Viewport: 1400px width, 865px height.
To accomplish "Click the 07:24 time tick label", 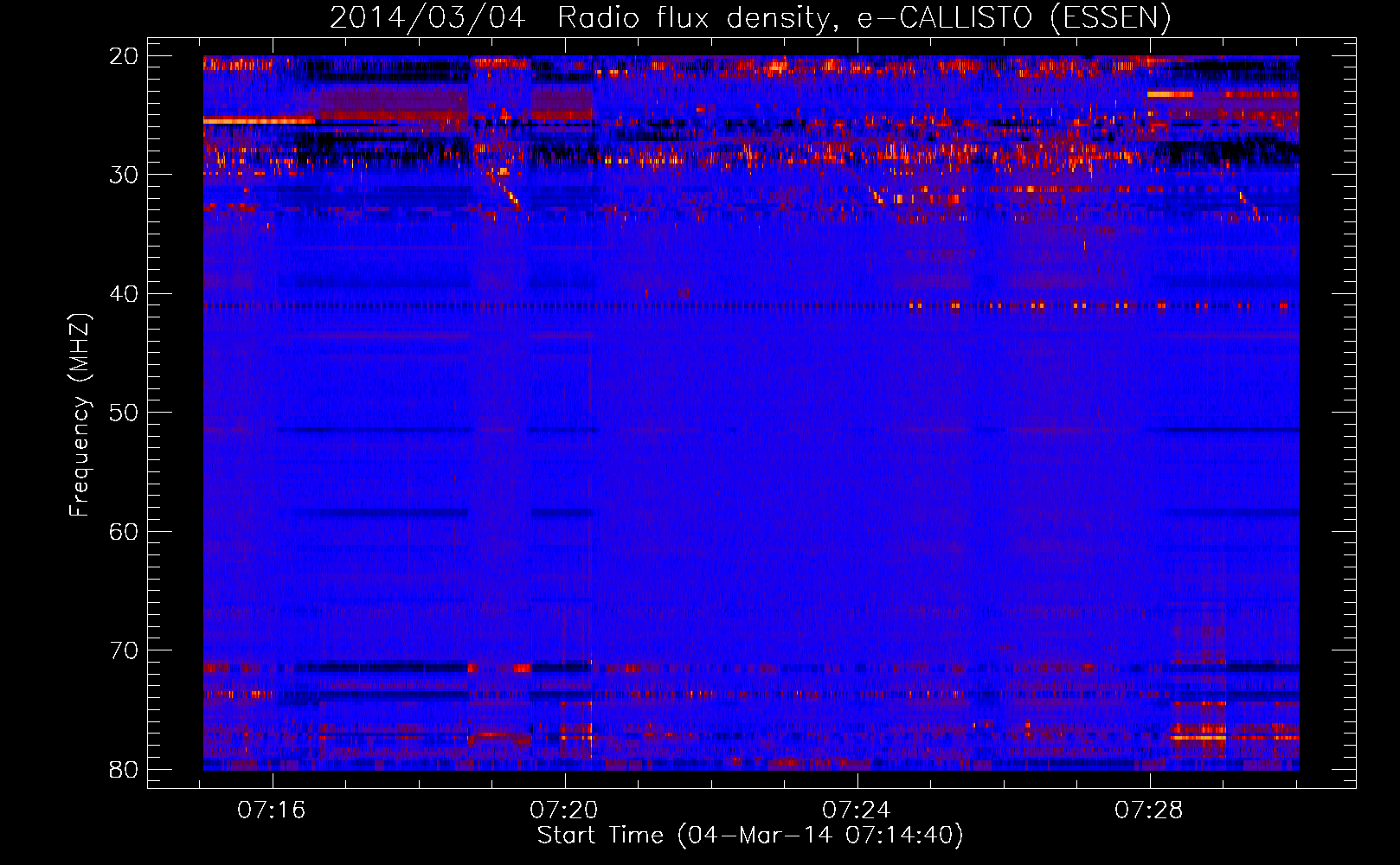I will pyautogui.click(x=857, y=811).
